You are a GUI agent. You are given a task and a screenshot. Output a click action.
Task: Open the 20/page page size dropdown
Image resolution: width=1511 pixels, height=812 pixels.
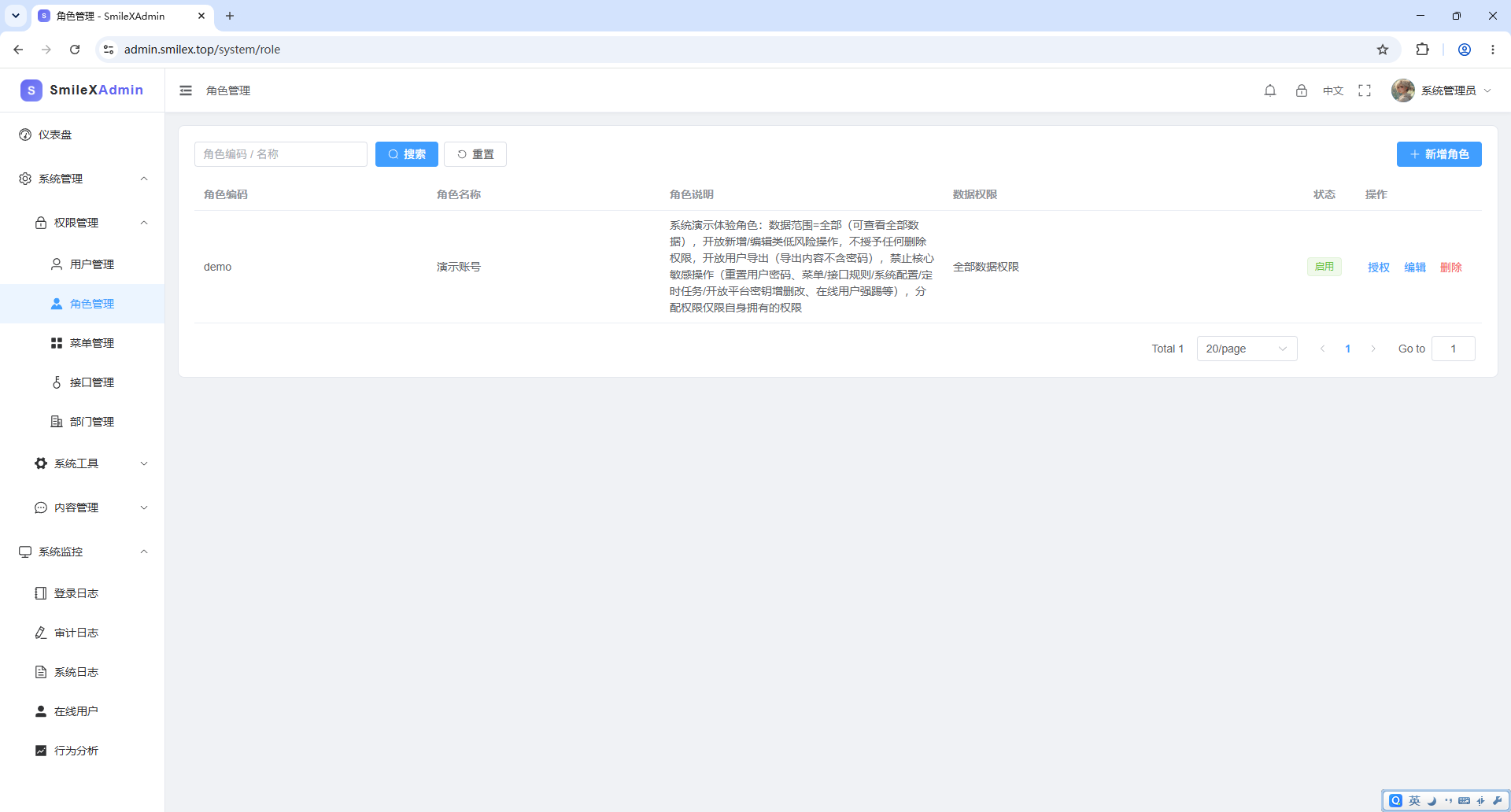coord(1247,349)
